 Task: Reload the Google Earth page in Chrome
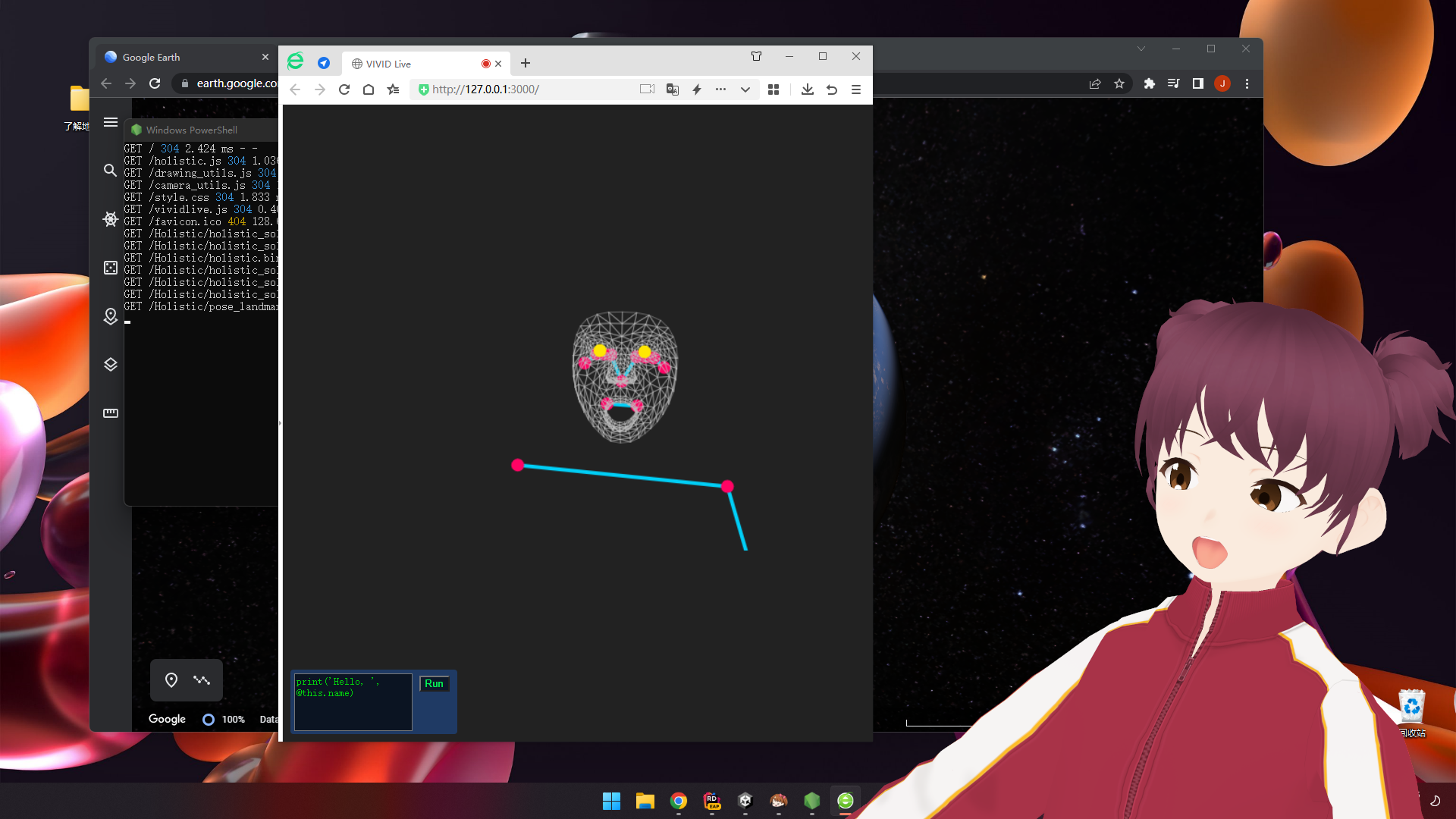click(155, 83)
